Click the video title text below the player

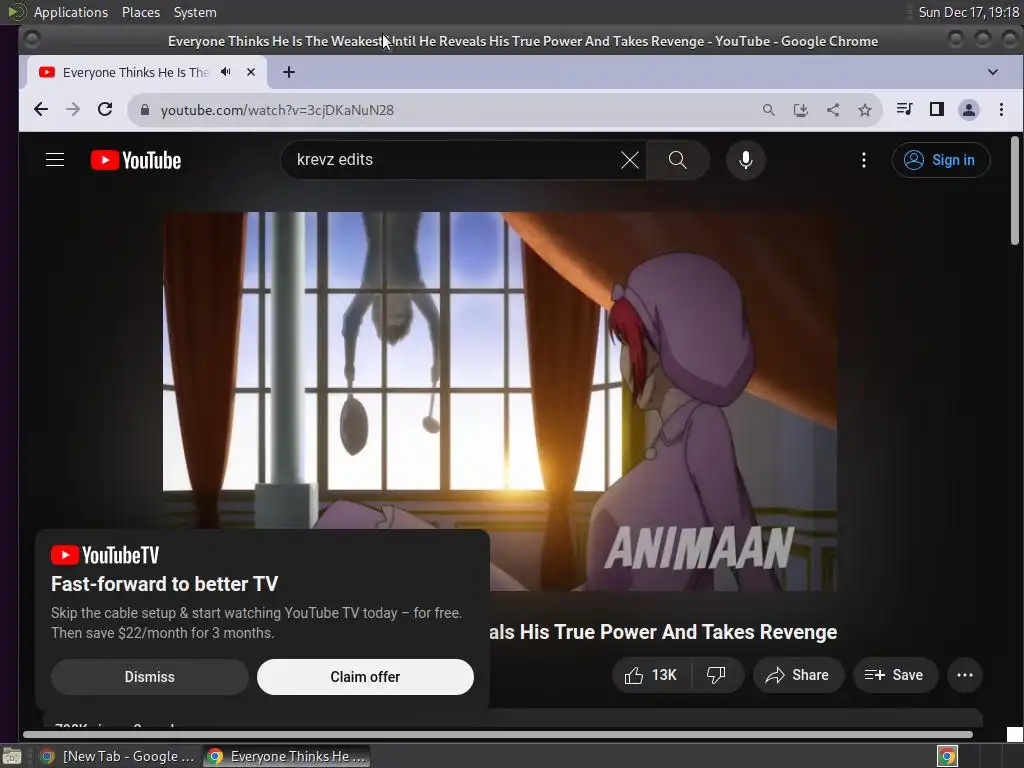(664, 632)
